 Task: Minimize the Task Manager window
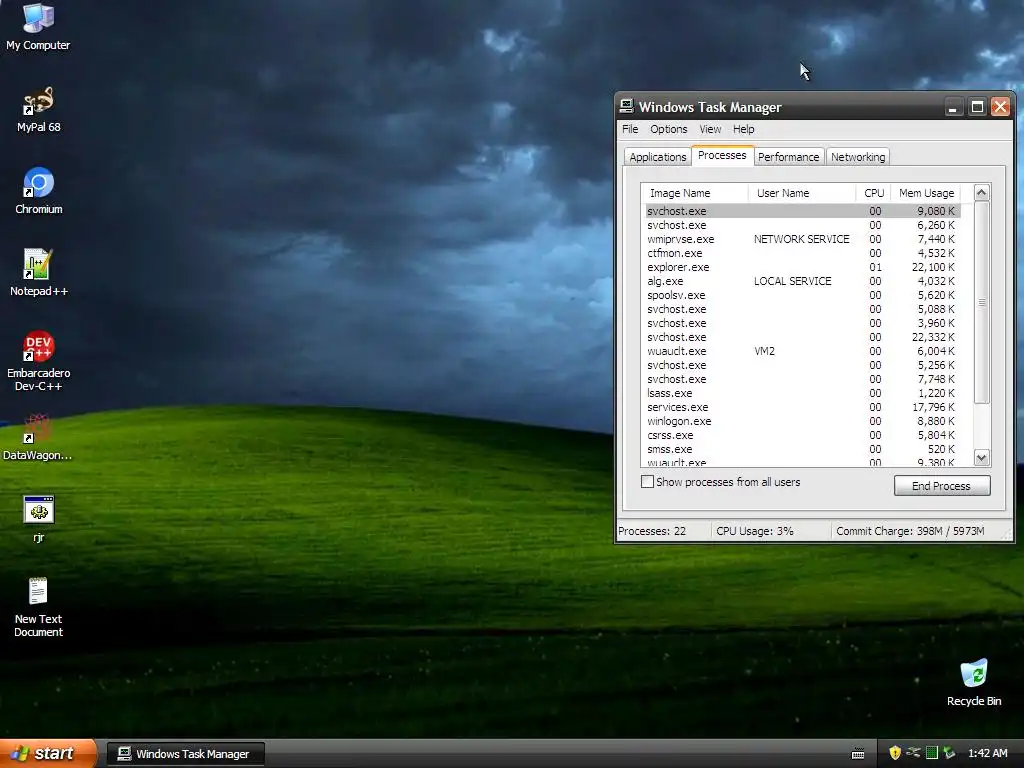pos(953,107)
